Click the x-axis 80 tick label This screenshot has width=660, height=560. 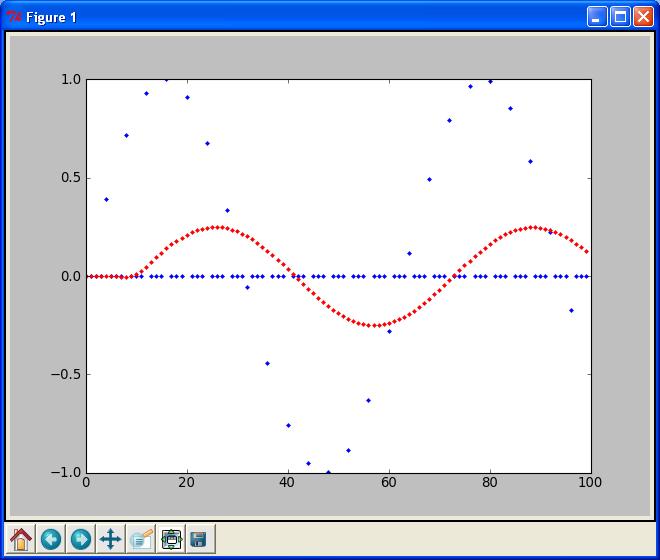tap(490, 483)
